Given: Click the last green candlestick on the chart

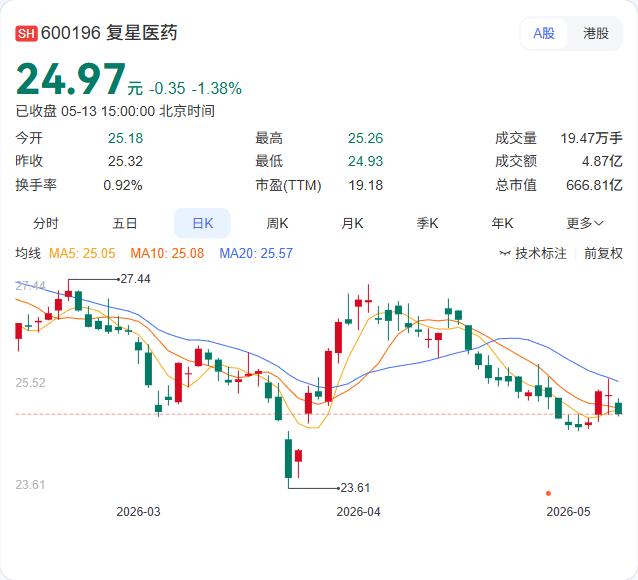Looking at the screenshot, I should pos(619,408).
